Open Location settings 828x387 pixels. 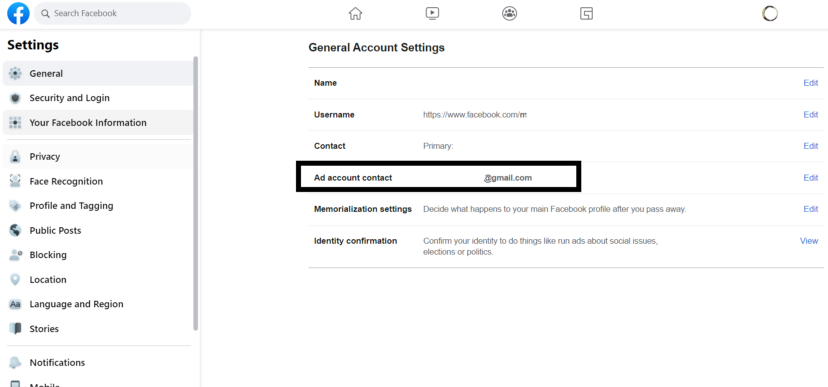click(98, 279)
